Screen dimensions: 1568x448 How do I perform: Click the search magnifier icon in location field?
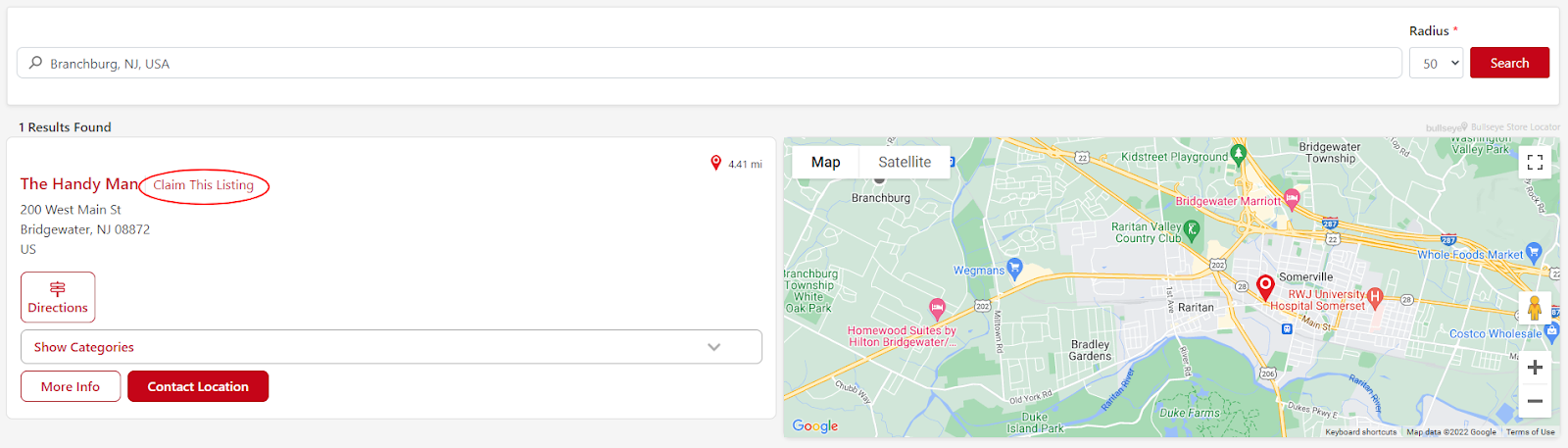35,63
